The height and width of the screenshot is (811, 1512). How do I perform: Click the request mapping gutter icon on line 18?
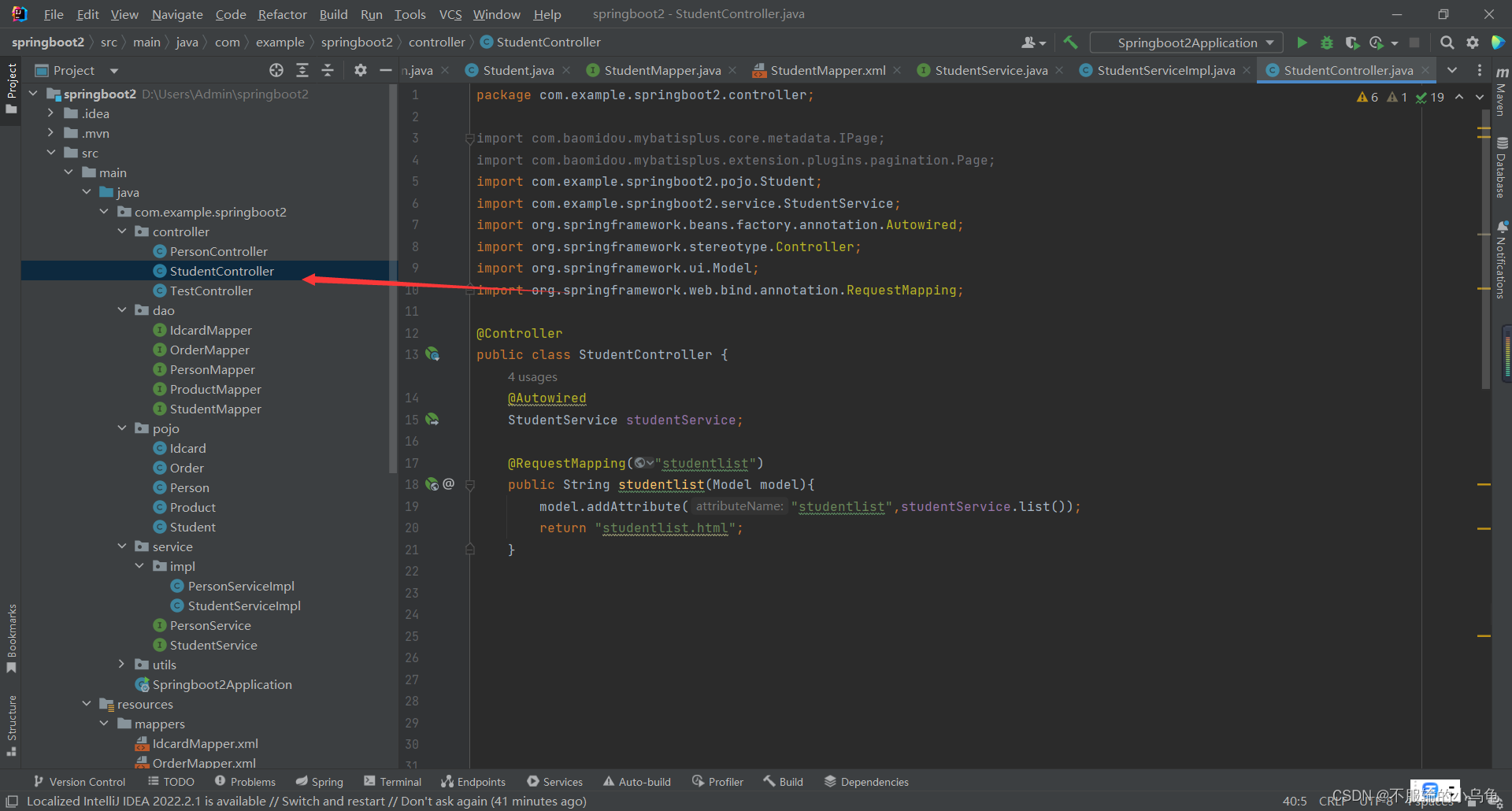point(432,484)
